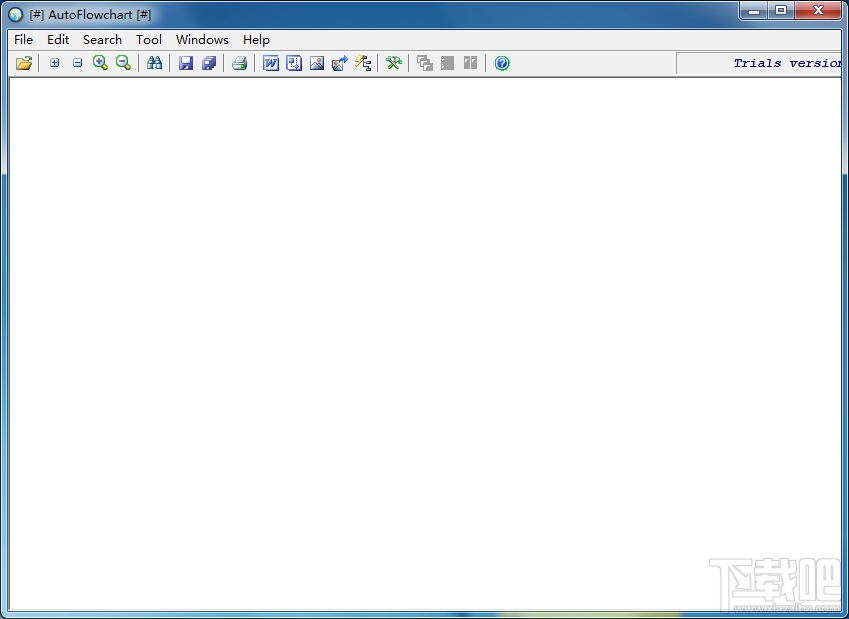Screen dimensions: 849x619
Task: Click the Trials version label
Action: pos(788,63)
